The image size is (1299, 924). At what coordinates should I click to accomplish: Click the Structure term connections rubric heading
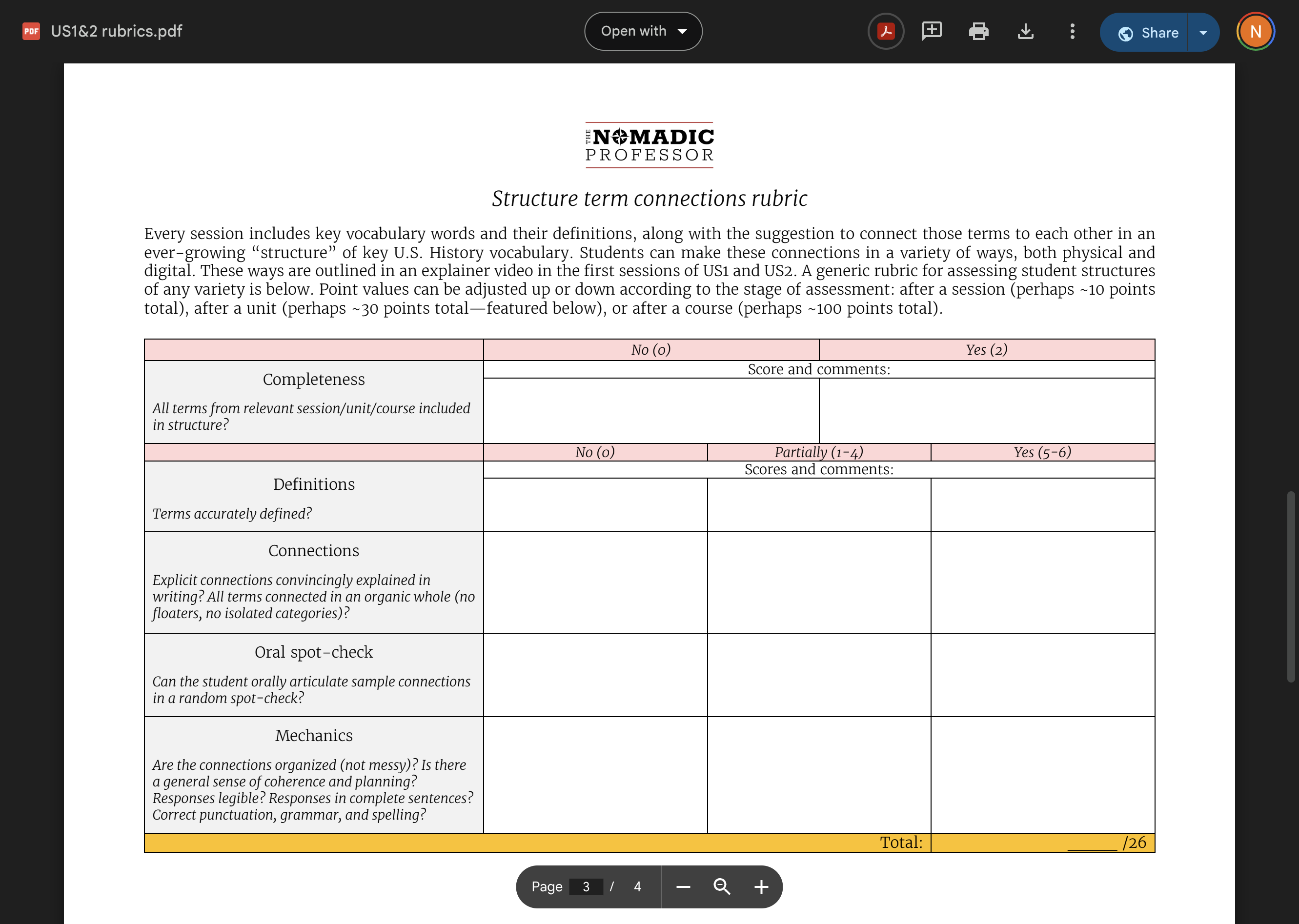pyautogui.click(x=649, y=199)
